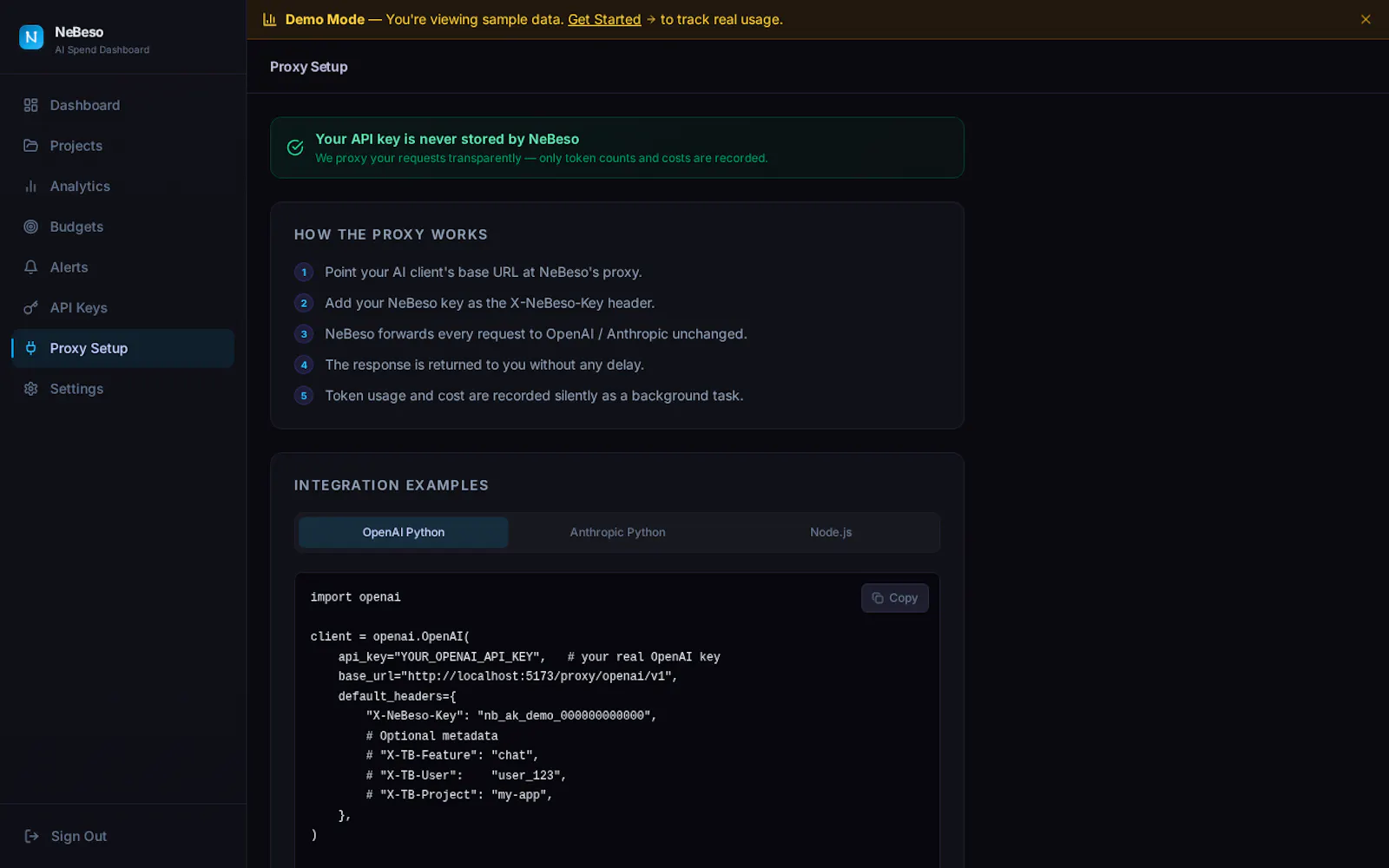Click the NeBeso brand name
Screen dimensions: 1389x868
point(79,32)
